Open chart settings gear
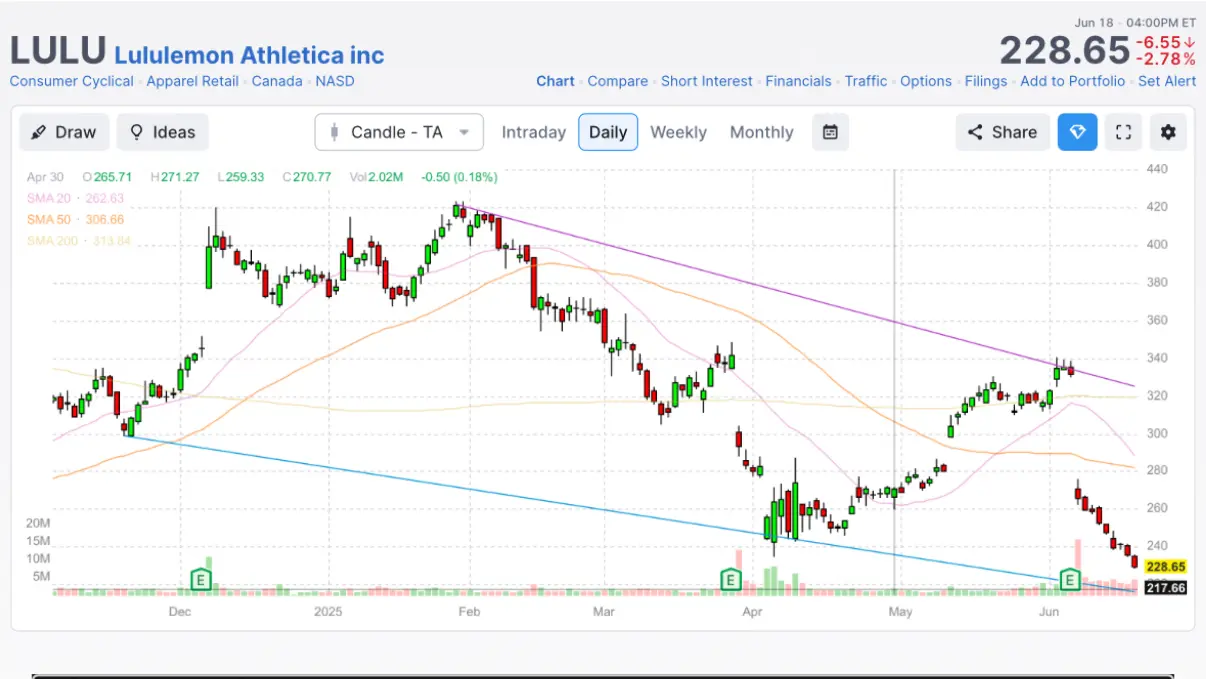 1168,132
